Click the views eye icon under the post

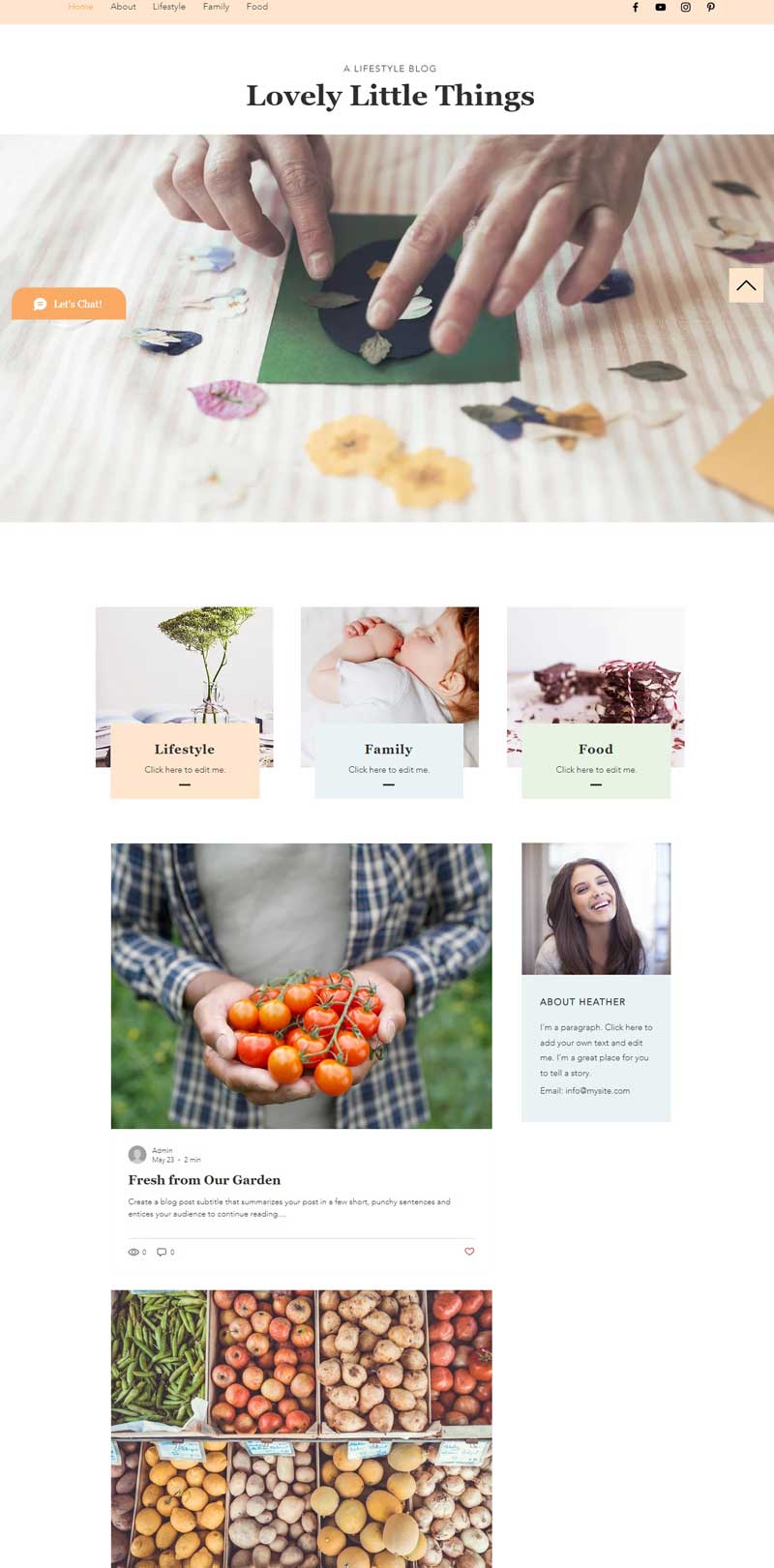point(134,1252)
